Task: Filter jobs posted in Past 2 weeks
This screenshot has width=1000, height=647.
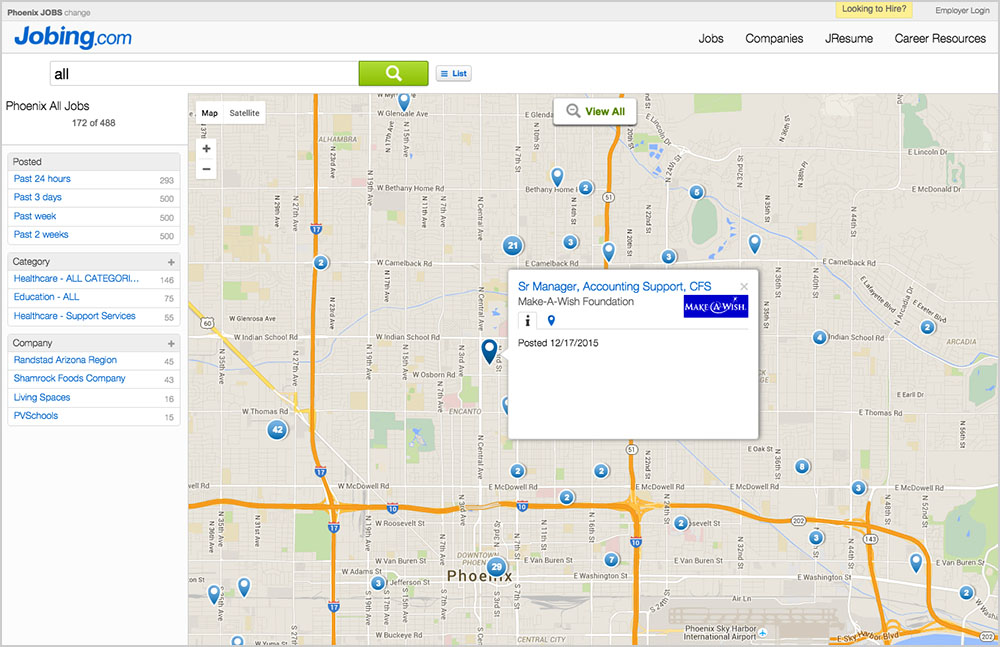Action: click(41, 234)
